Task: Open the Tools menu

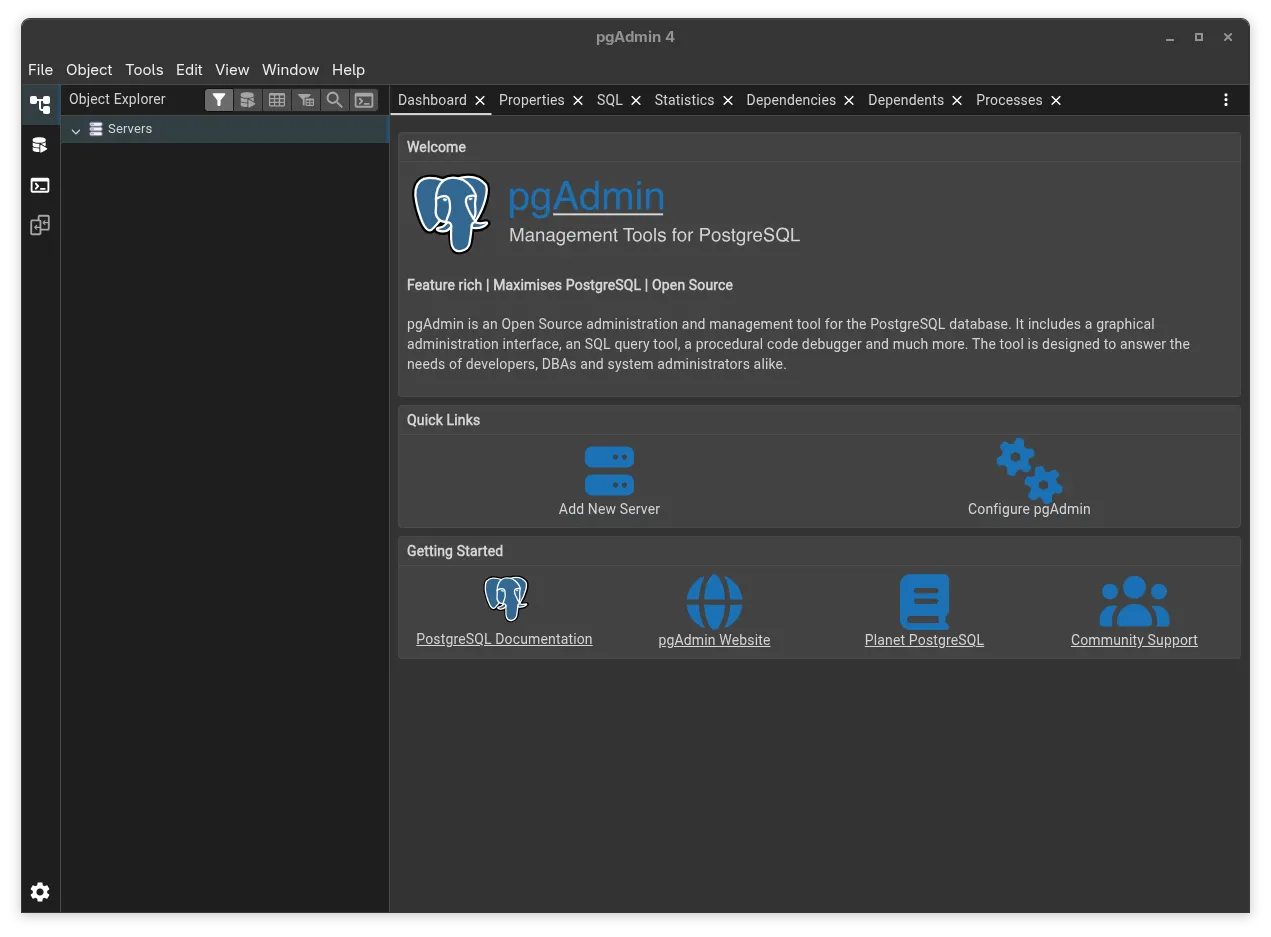Action: [x=144, y=70]
